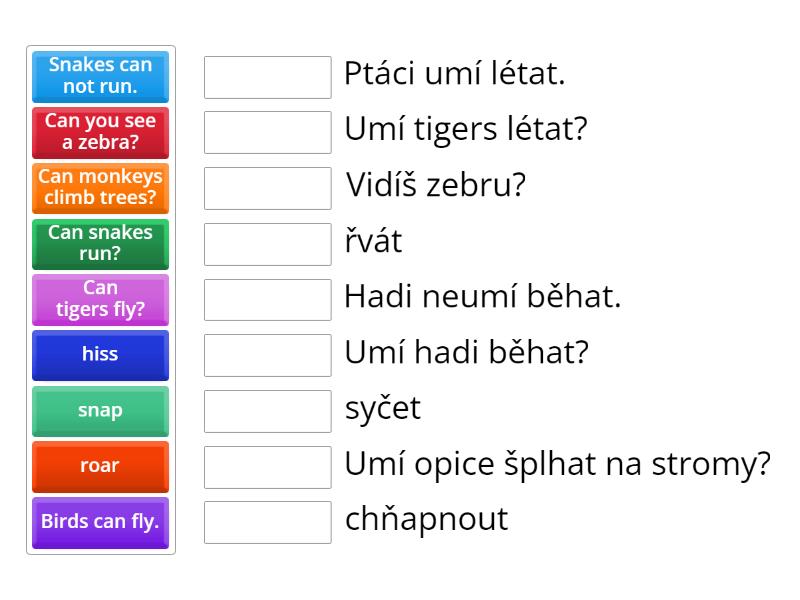
Task: Choose the orange 'Can monkeys climb trees?' tile
Action: pos(100,188)
